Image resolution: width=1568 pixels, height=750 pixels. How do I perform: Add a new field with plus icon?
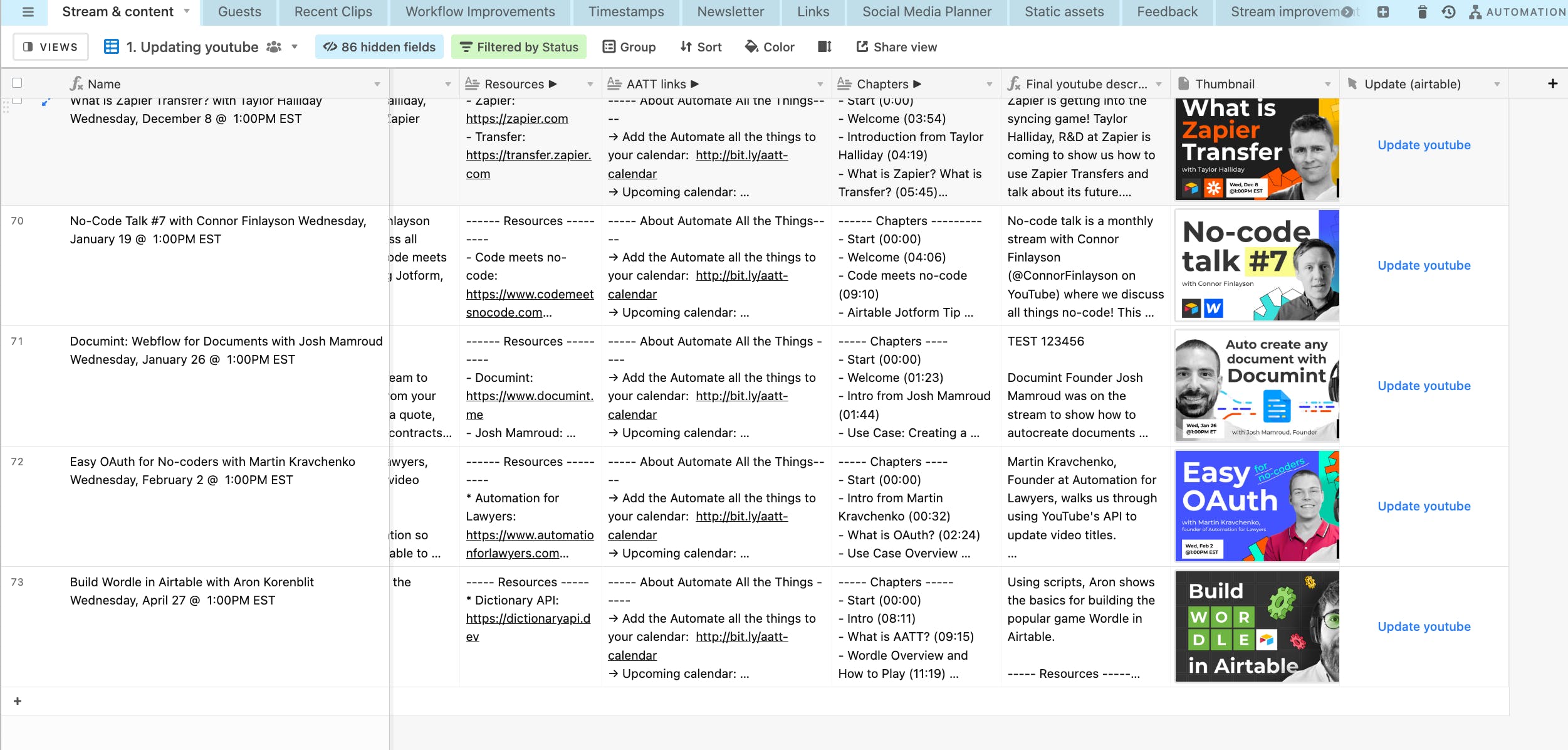(x=1552, y=83)
